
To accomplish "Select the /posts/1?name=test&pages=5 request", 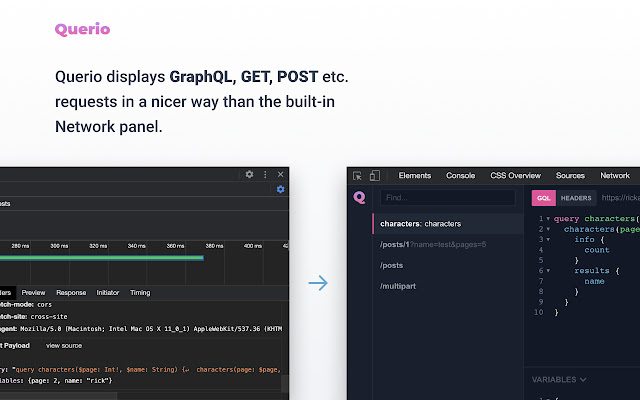I will tap(448, 244).
